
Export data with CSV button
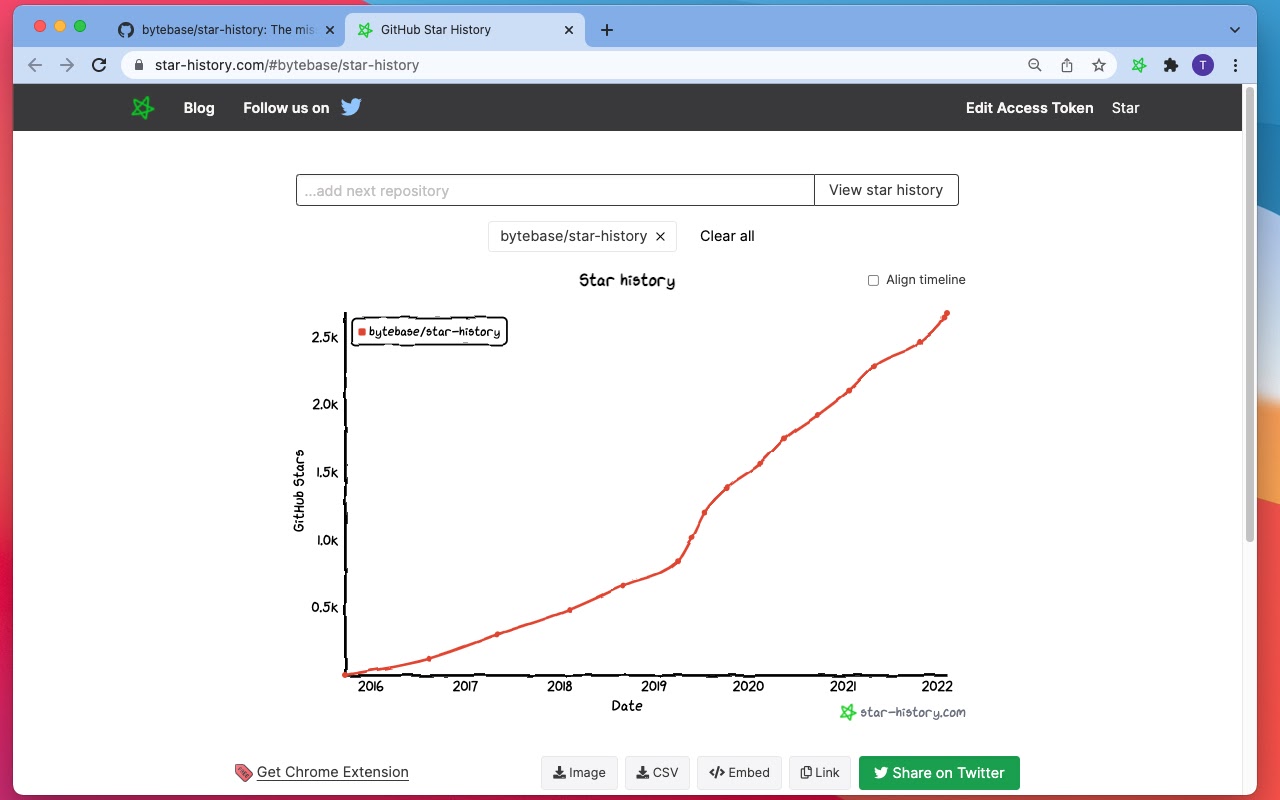(657, 773)
